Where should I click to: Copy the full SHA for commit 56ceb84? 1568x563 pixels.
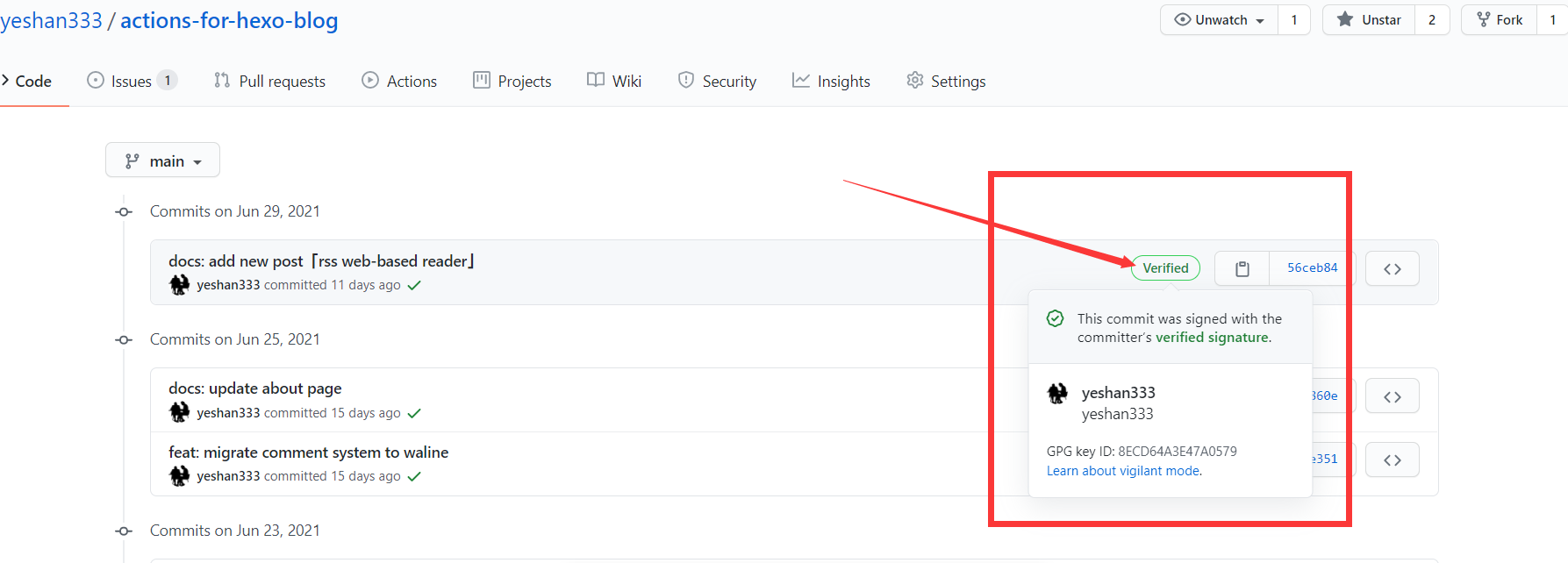1242,268
